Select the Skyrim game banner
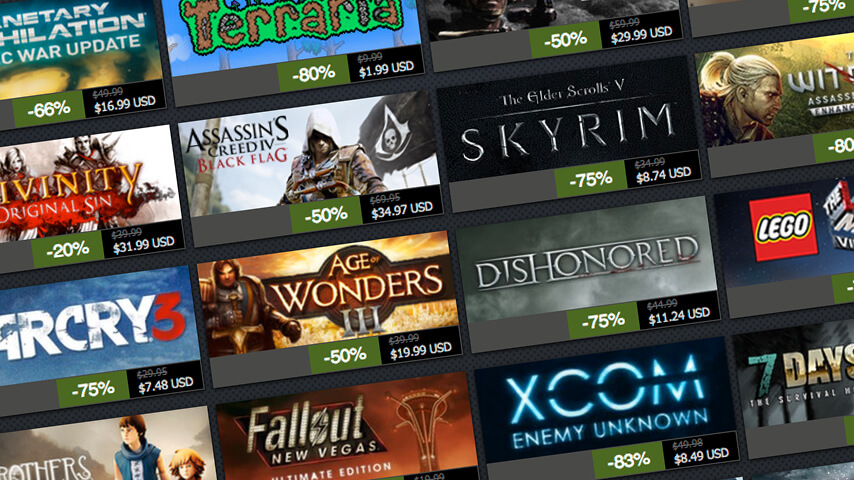This screenshot has width=854, height=480. point(566,121)
